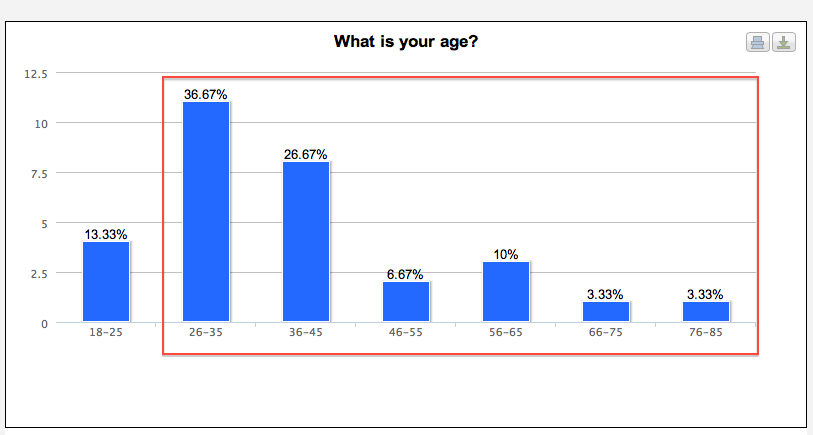Screen dimensions: 813x435
Task: Click the download chart icon
Action: click(x=783, y=42)
